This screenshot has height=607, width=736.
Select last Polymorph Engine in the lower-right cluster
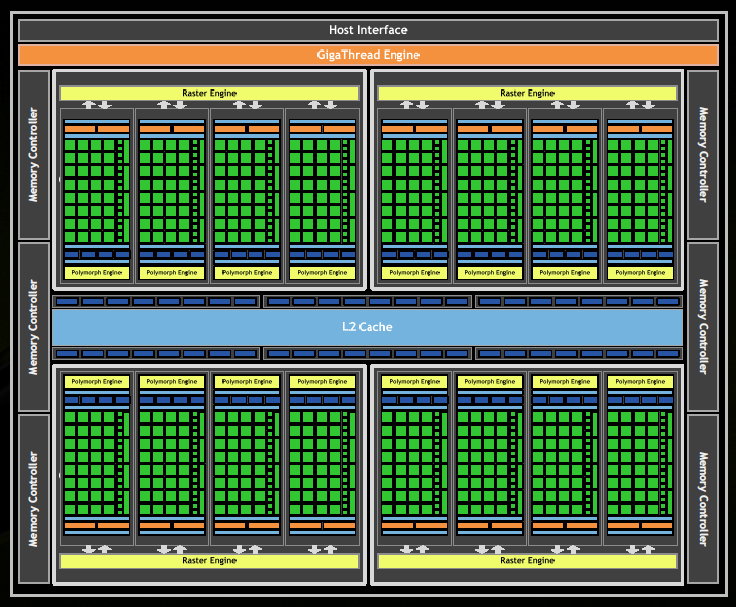tap(638, 381)
